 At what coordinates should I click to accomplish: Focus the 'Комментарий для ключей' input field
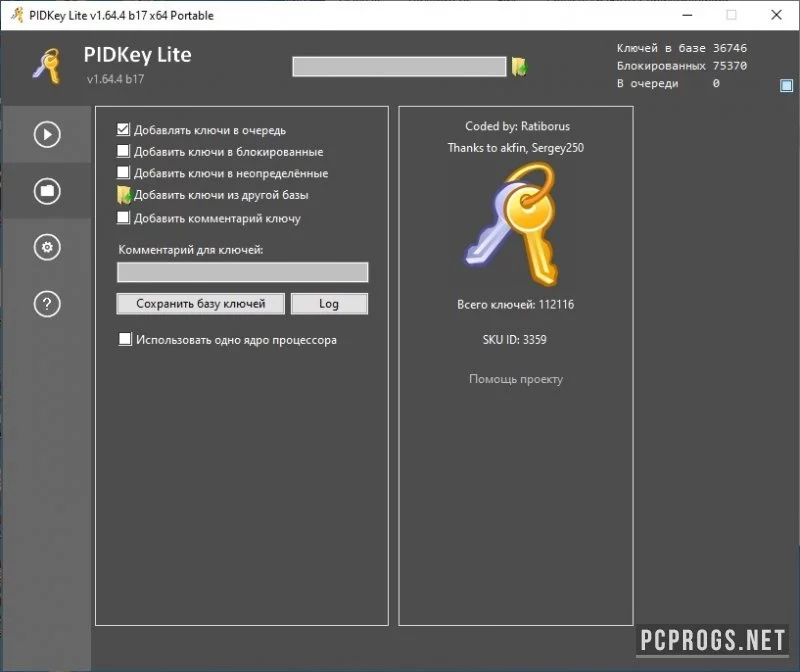click(x=242, y=272)
